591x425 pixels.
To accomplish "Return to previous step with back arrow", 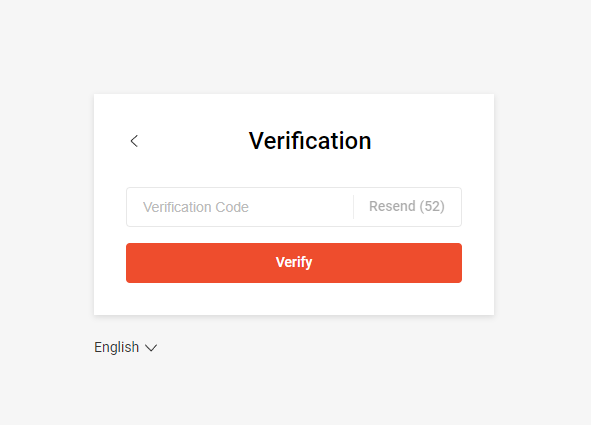I will coord(134,141).
